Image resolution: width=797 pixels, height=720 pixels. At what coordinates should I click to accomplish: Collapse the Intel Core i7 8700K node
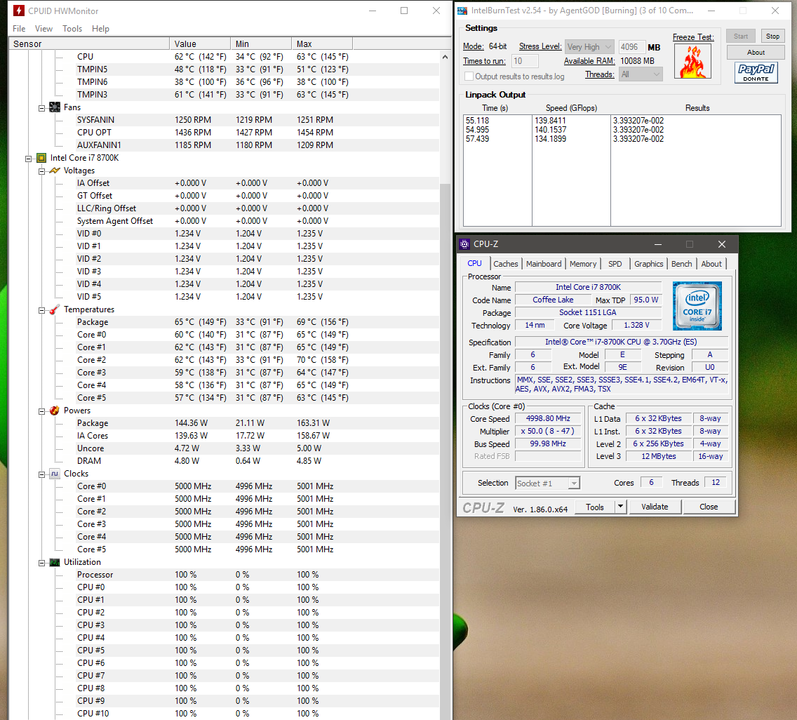(x=29, y=159)
